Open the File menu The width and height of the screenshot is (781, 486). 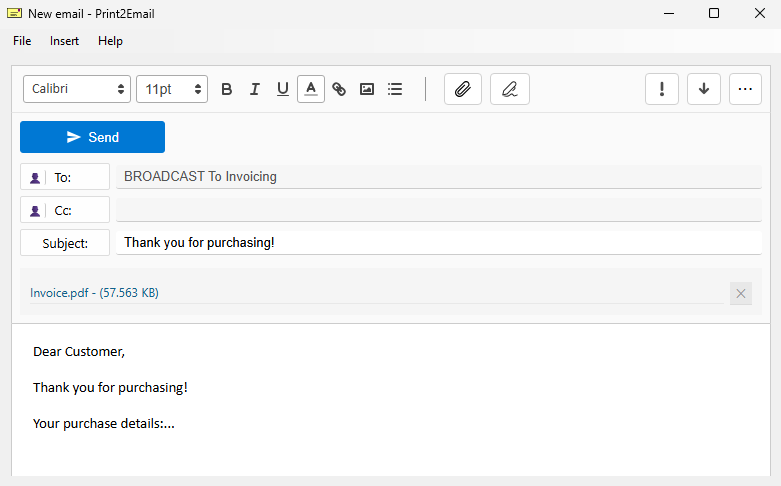pyautogui.click(x=22, y=41)
